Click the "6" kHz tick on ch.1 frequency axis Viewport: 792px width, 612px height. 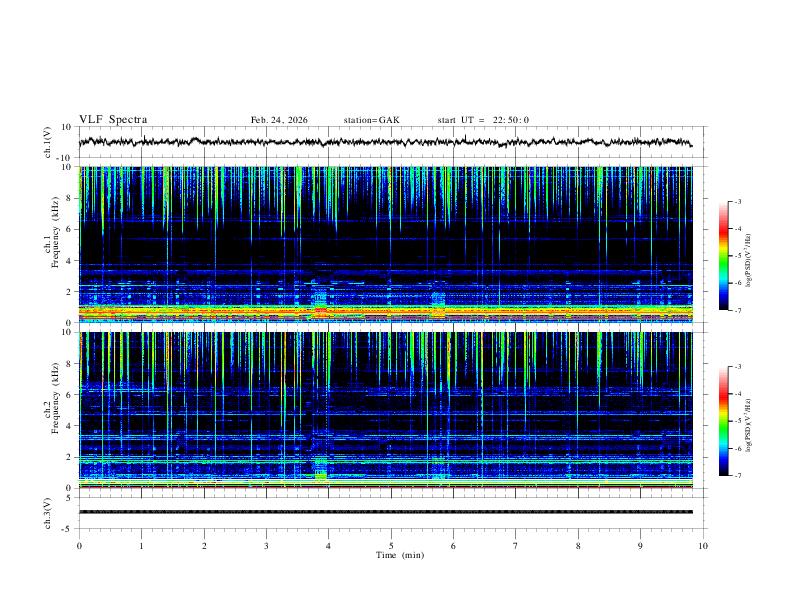click(x=70, y=229)
